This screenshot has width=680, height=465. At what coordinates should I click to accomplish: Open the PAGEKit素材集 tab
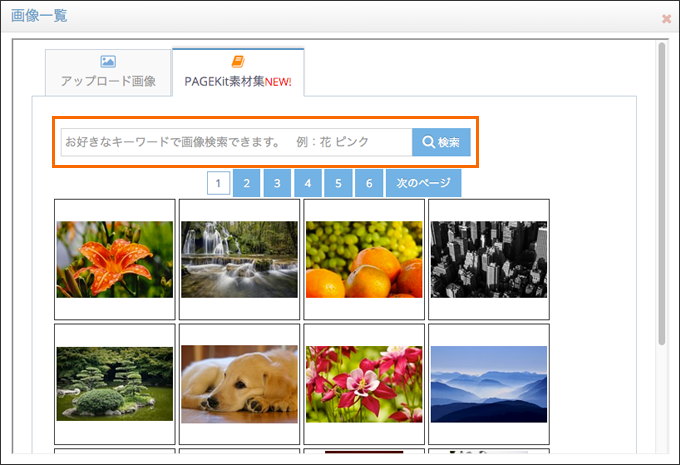click(x=238, y=72)
